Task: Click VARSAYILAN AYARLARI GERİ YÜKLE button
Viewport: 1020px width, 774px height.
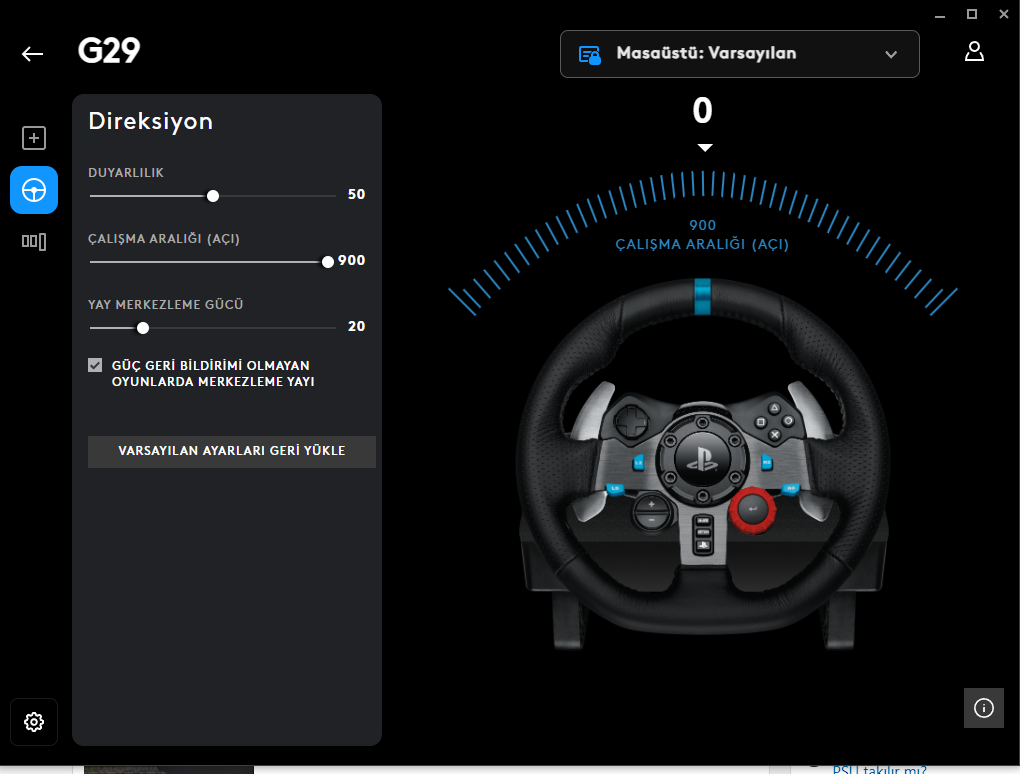Action: point(232,451)
